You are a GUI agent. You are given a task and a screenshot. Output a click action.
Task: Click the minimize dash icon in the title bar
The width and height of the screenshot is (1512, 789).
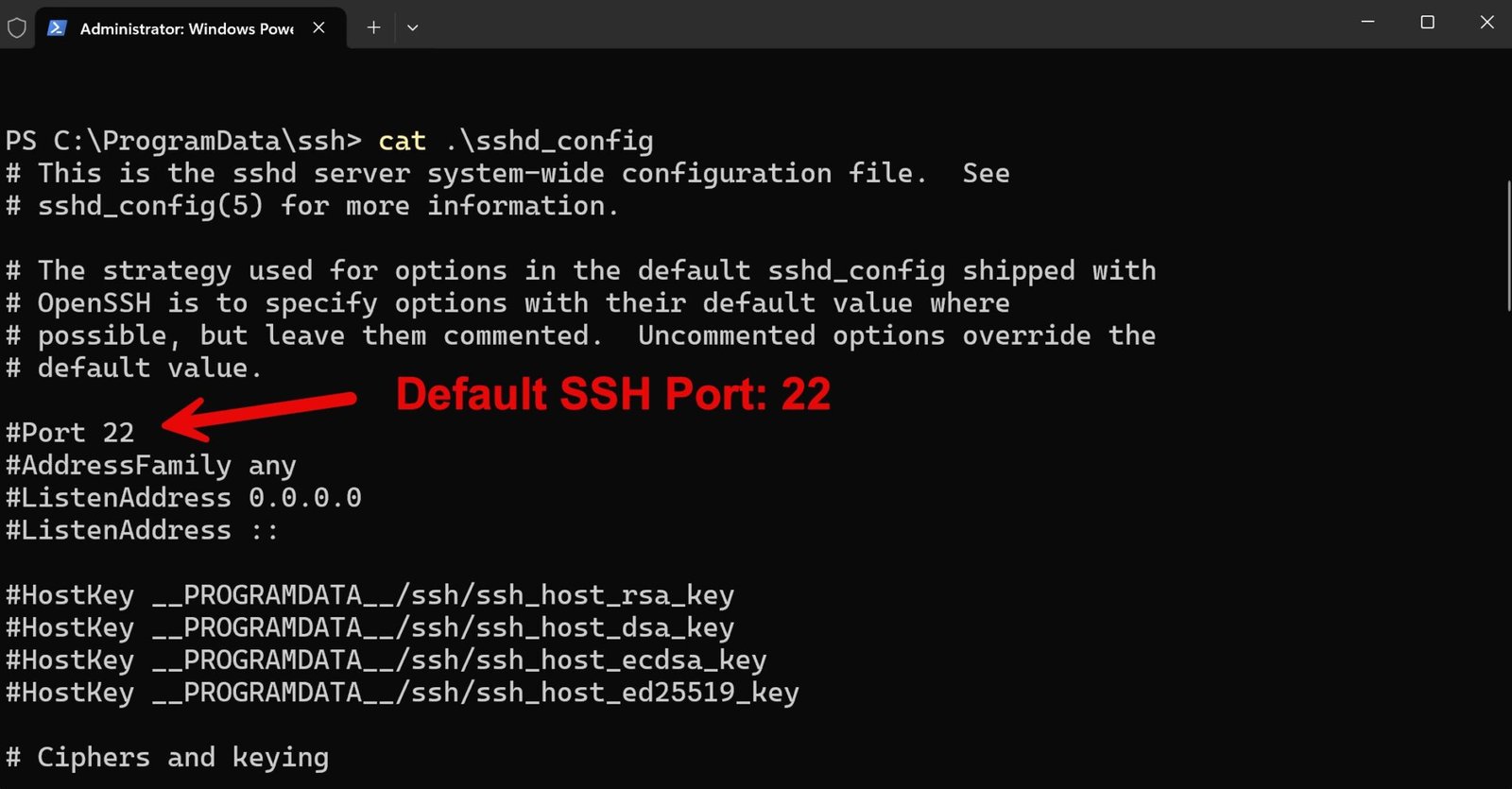[1367, 22]
